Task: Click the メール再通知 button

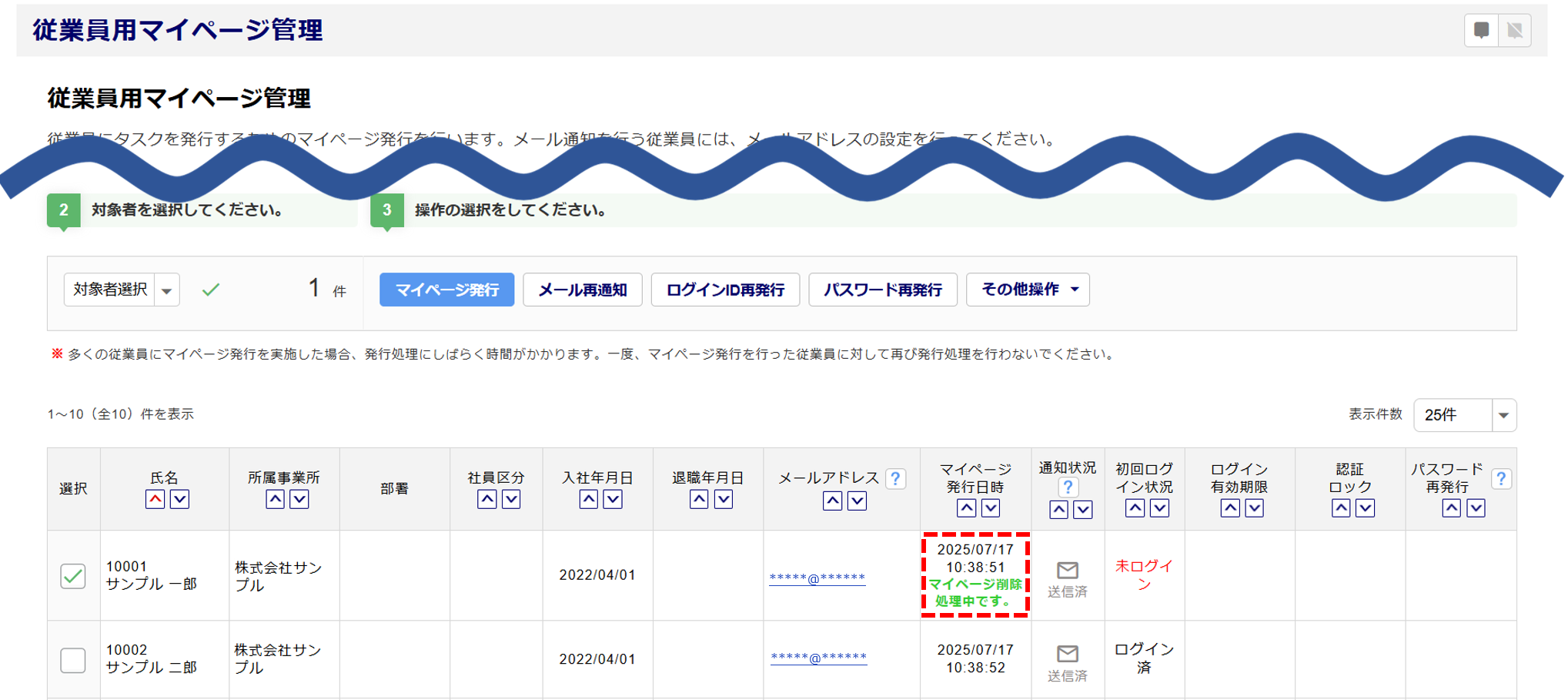Action: point(582,290)
